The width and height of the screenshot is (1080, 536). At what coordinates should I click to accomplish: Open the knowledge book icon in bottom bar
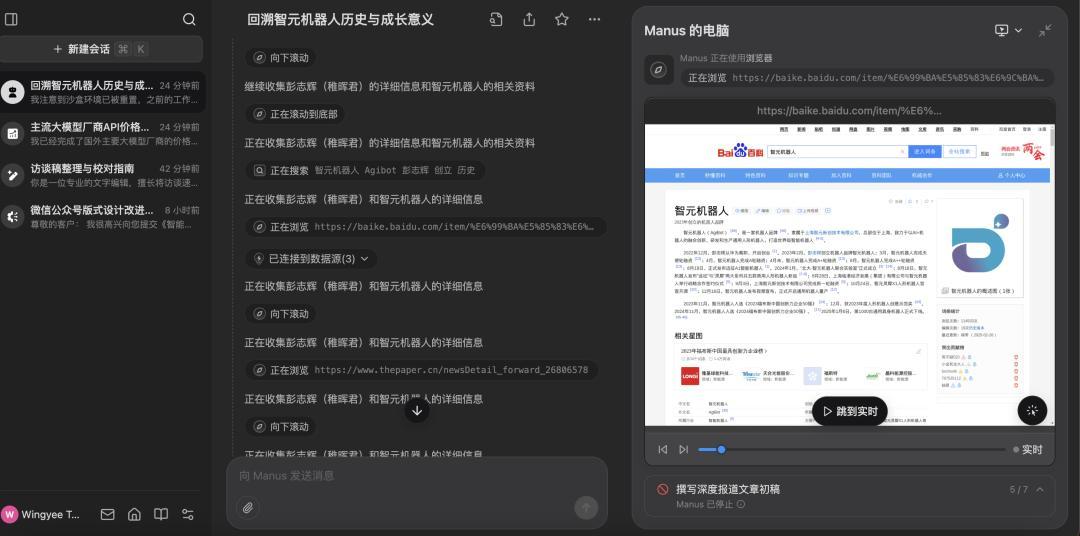160,515
